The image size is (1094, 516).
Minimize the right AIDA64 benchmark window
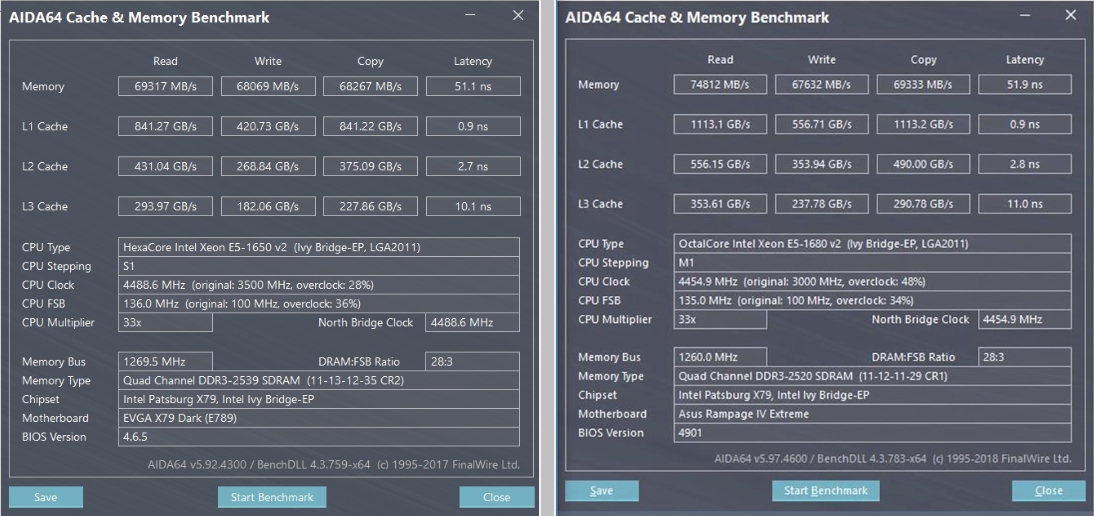coord(1026,16)
